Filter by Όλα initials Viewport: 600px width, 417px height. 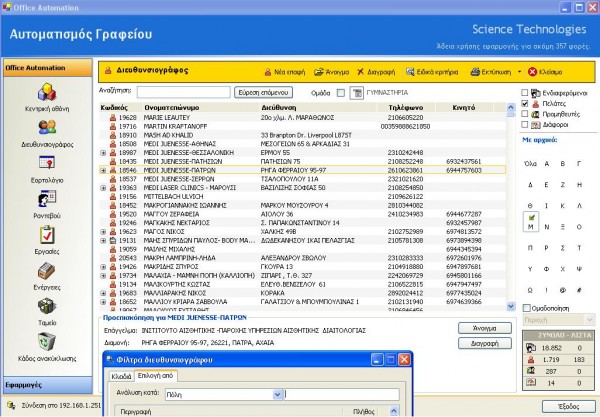pyautogui.click(x=530, y=164)
